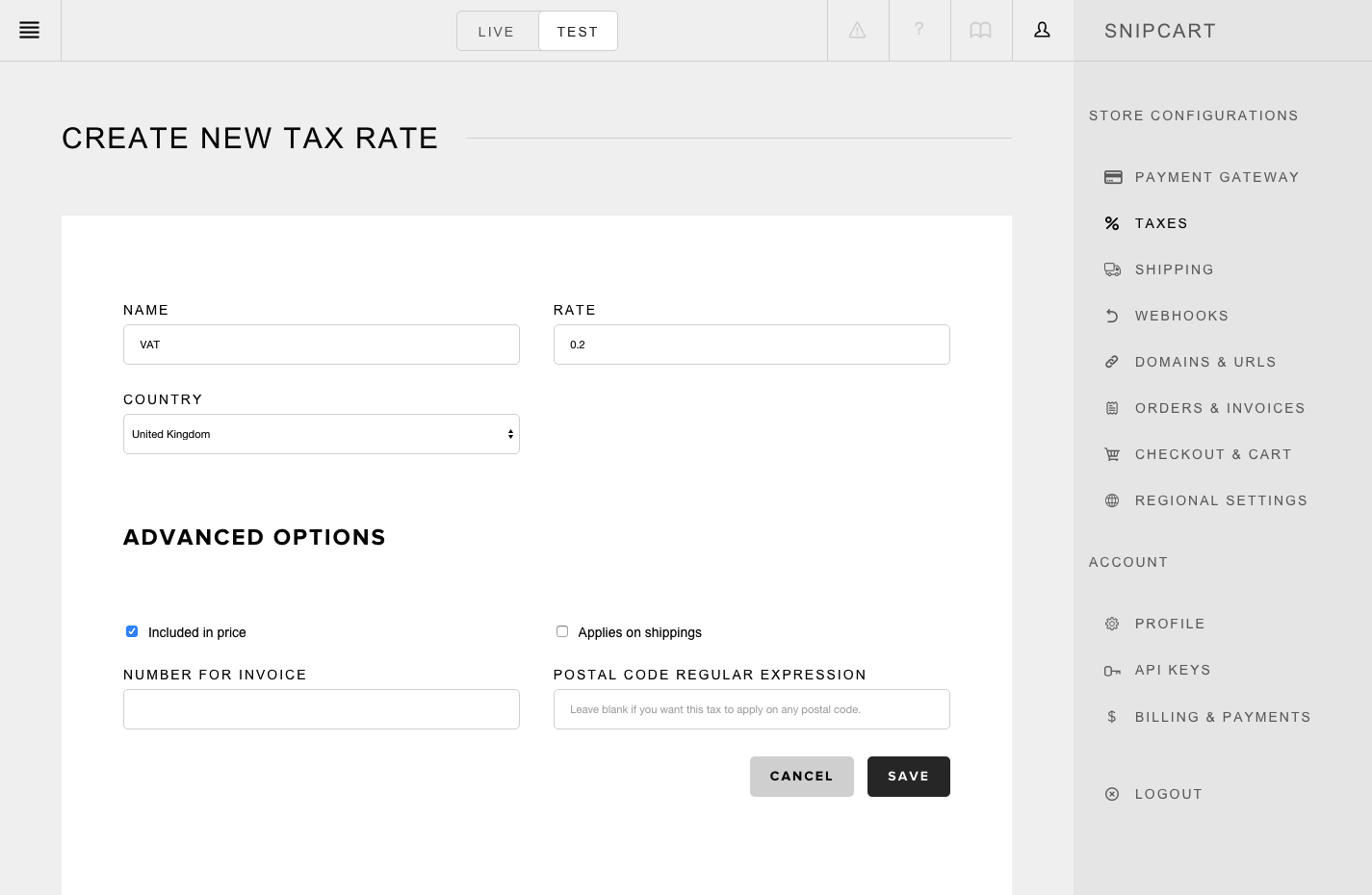The height and width of the screenshot is (895, 1372).
Task: Go to the Taxes section
Action: click(1161, 223)
